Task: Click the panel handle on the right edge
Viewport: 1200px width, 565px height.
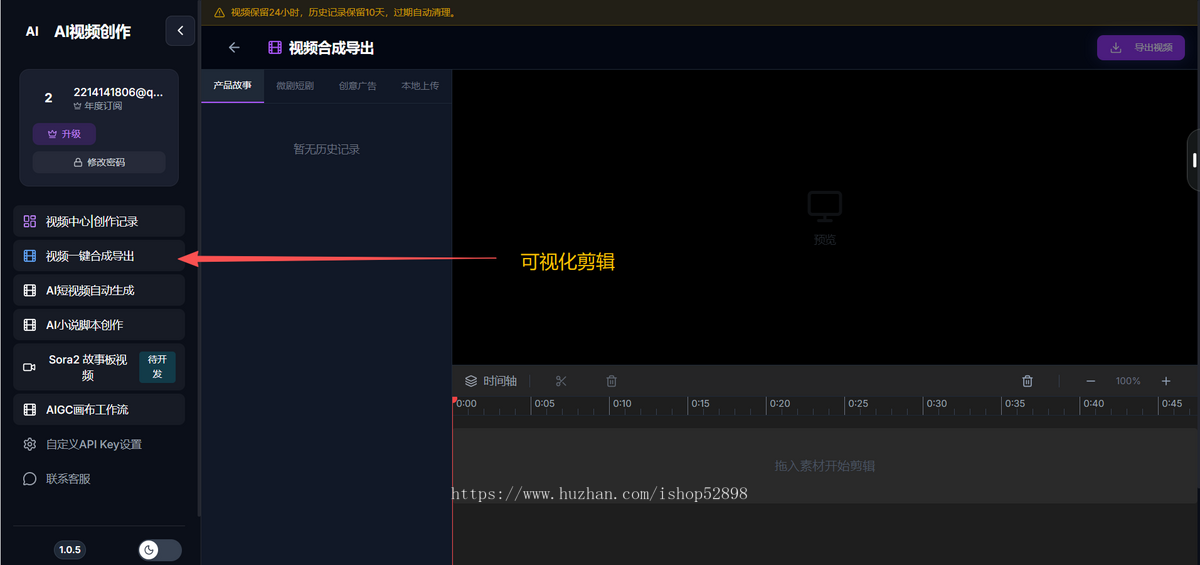Action: coord(1193,160)
